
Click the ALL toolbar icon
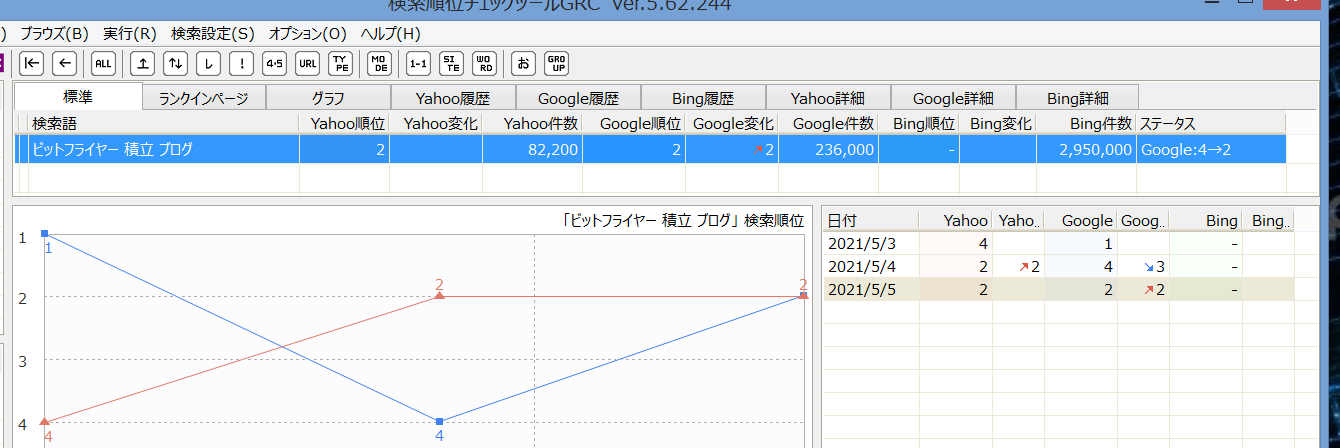coord(104,63)
